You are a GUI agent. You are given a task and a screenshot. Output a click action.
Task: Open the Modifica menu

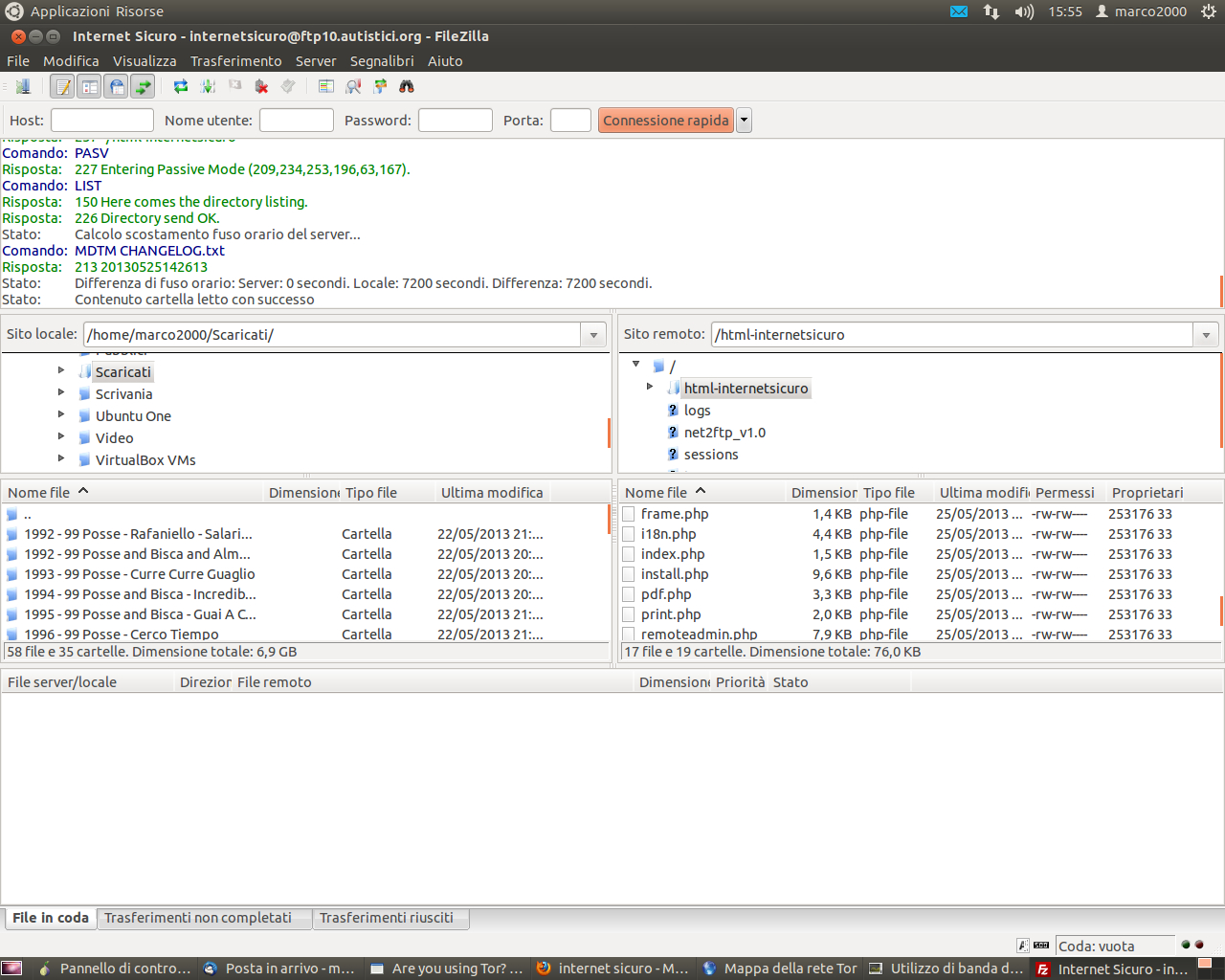coord(71,61)
